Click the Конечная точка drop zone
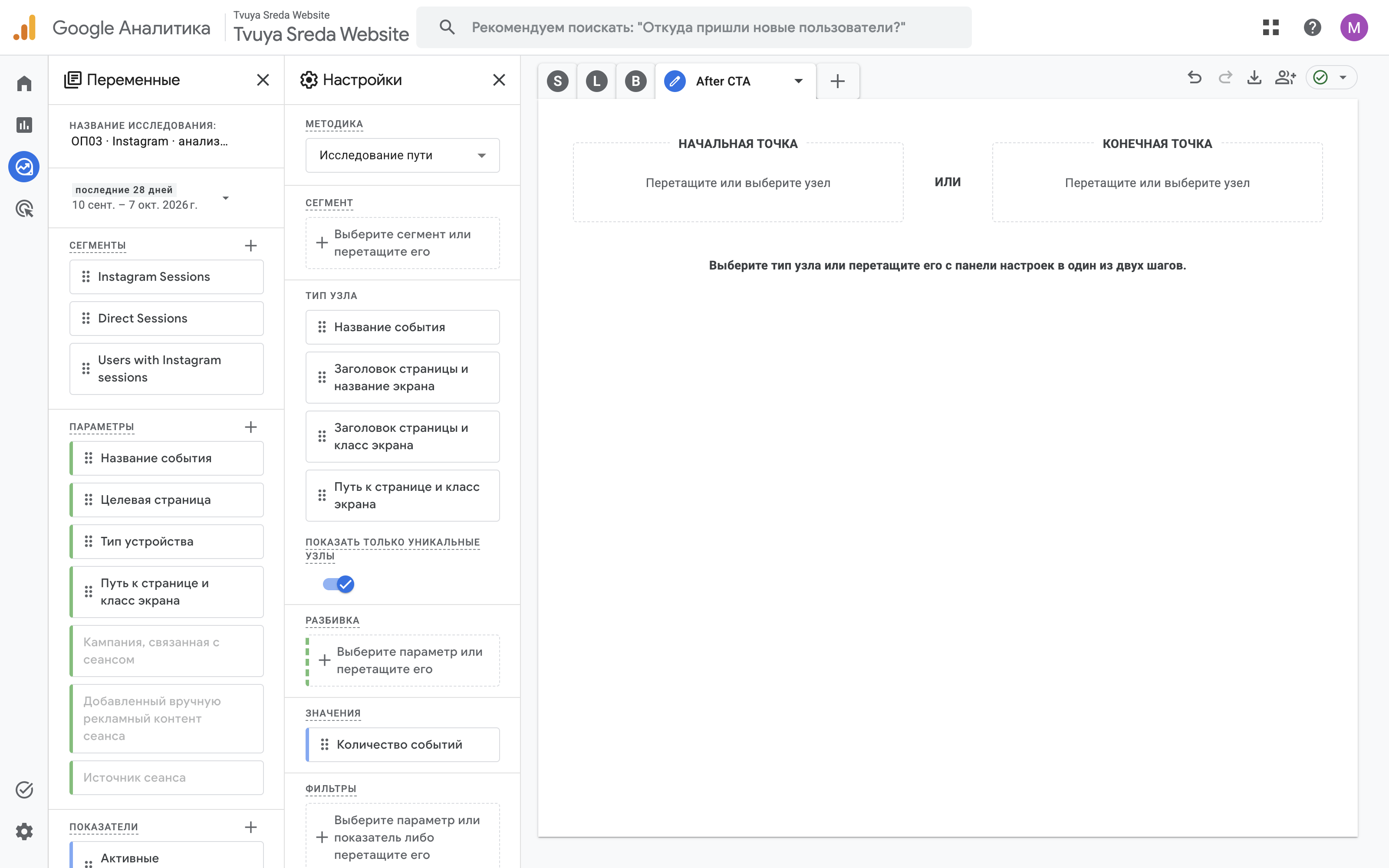The height and width of the screenshot is (868, 1389). [1157, 183]
